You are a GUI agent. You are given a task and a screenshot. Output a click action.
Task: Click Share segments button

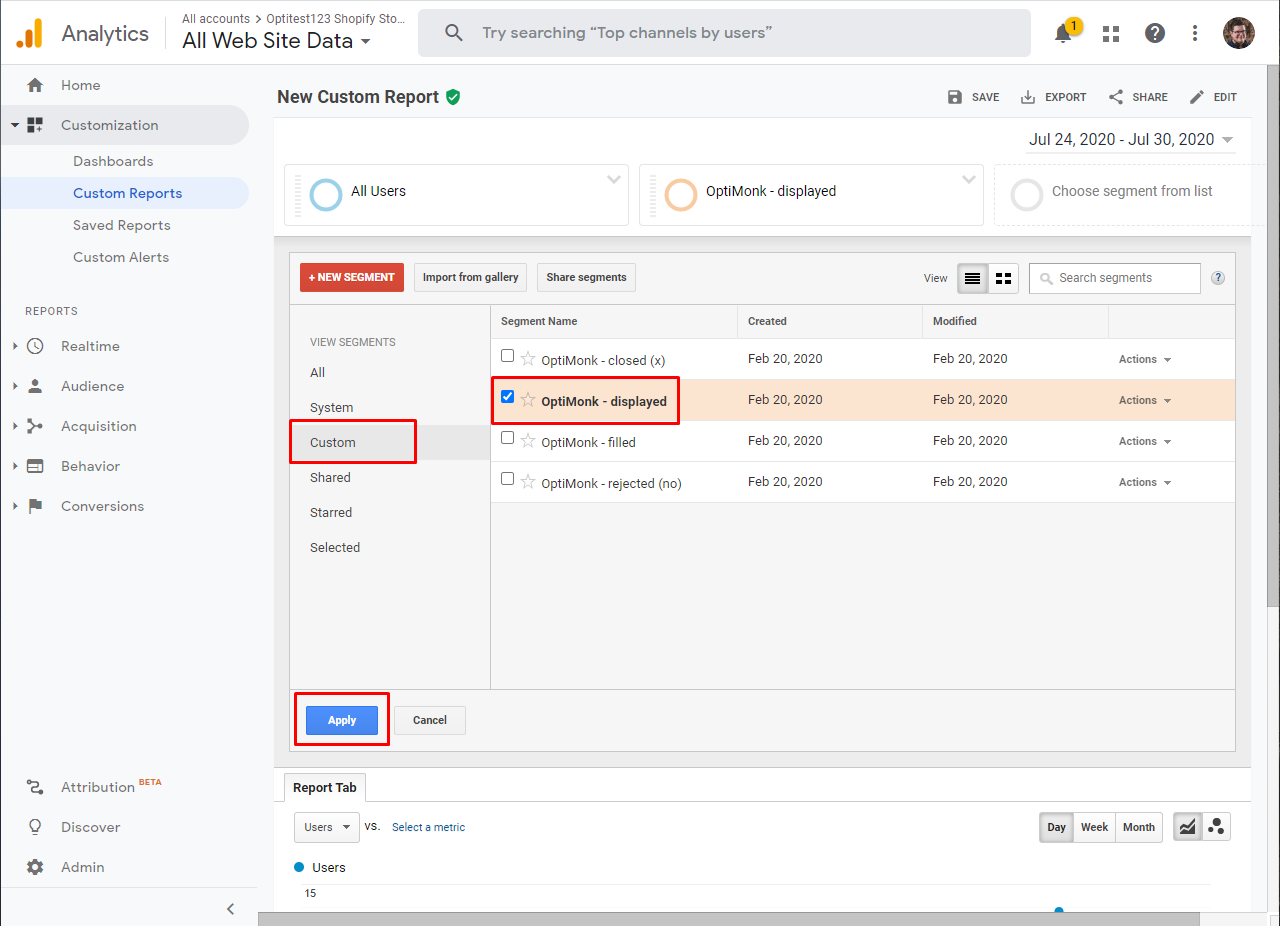click(x=586, y=277)
